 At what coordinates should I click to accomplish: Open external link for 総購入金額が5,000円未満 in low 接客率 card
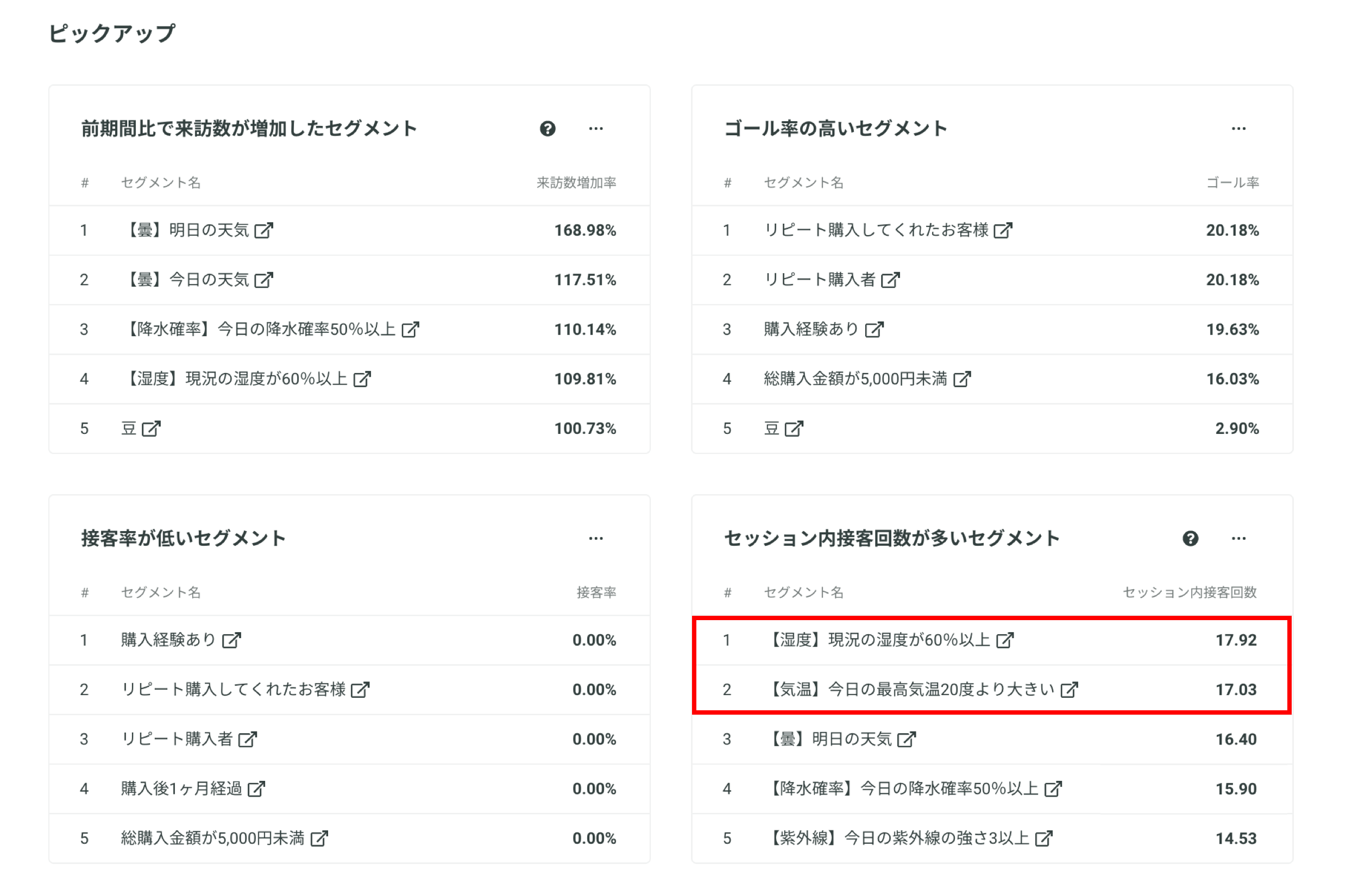[318, 838]
